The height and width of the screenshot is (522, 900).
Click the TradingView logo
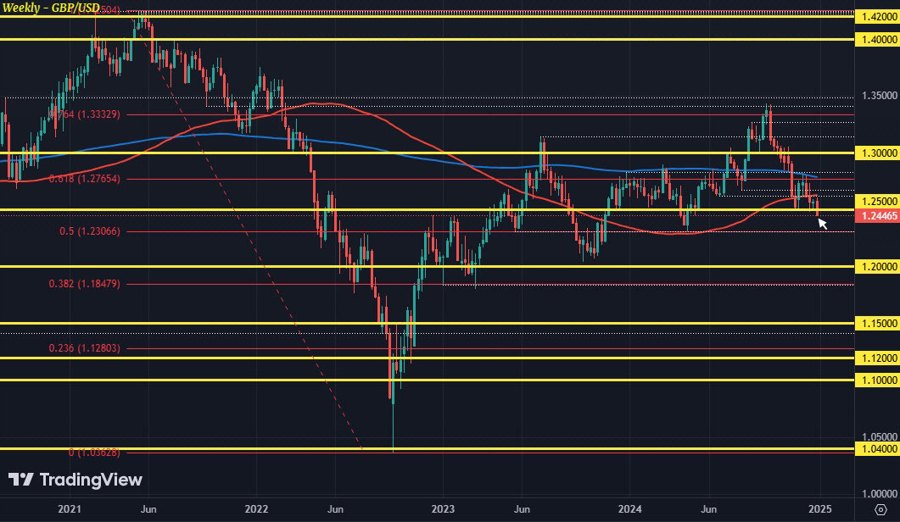75,480
